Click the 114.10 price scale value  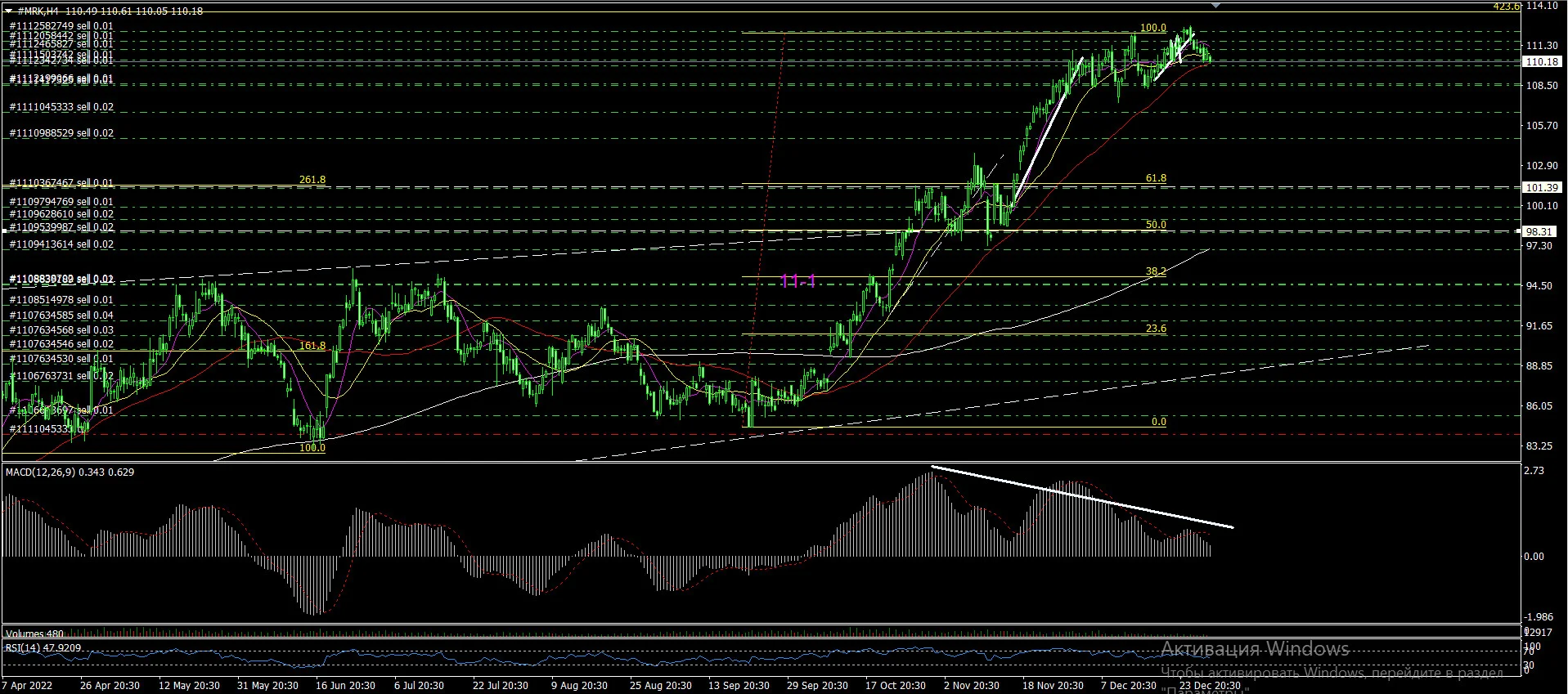tap(1541, 6)
